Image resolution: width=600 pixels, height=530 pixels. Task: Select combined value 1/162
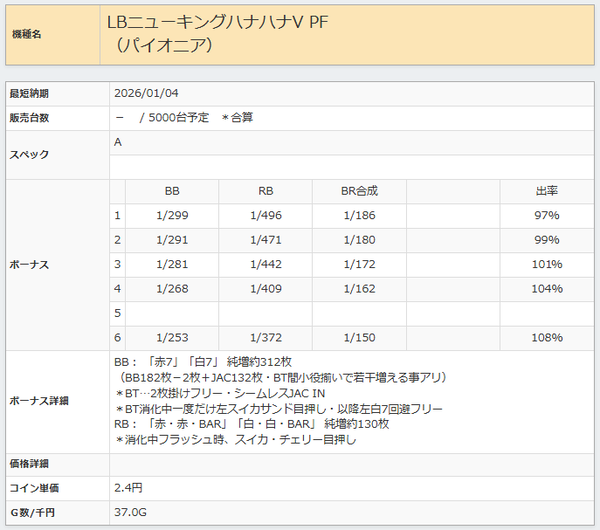[359, 289]
